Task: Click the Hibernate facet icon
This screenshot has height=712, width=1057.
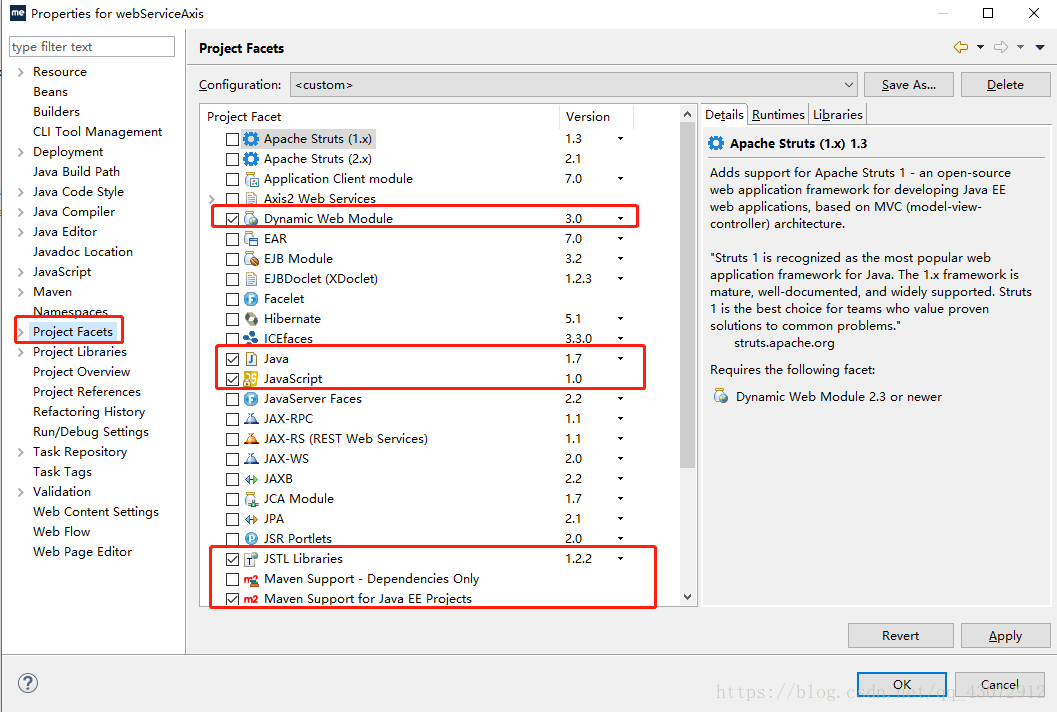Action: pos(251,319)
